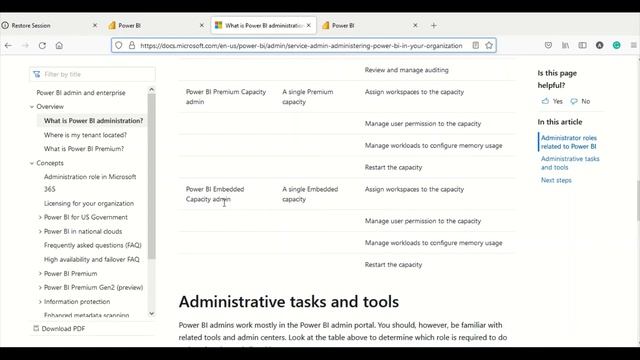Open the browser home page icon

pyautogui.click(x=59, y=46)
